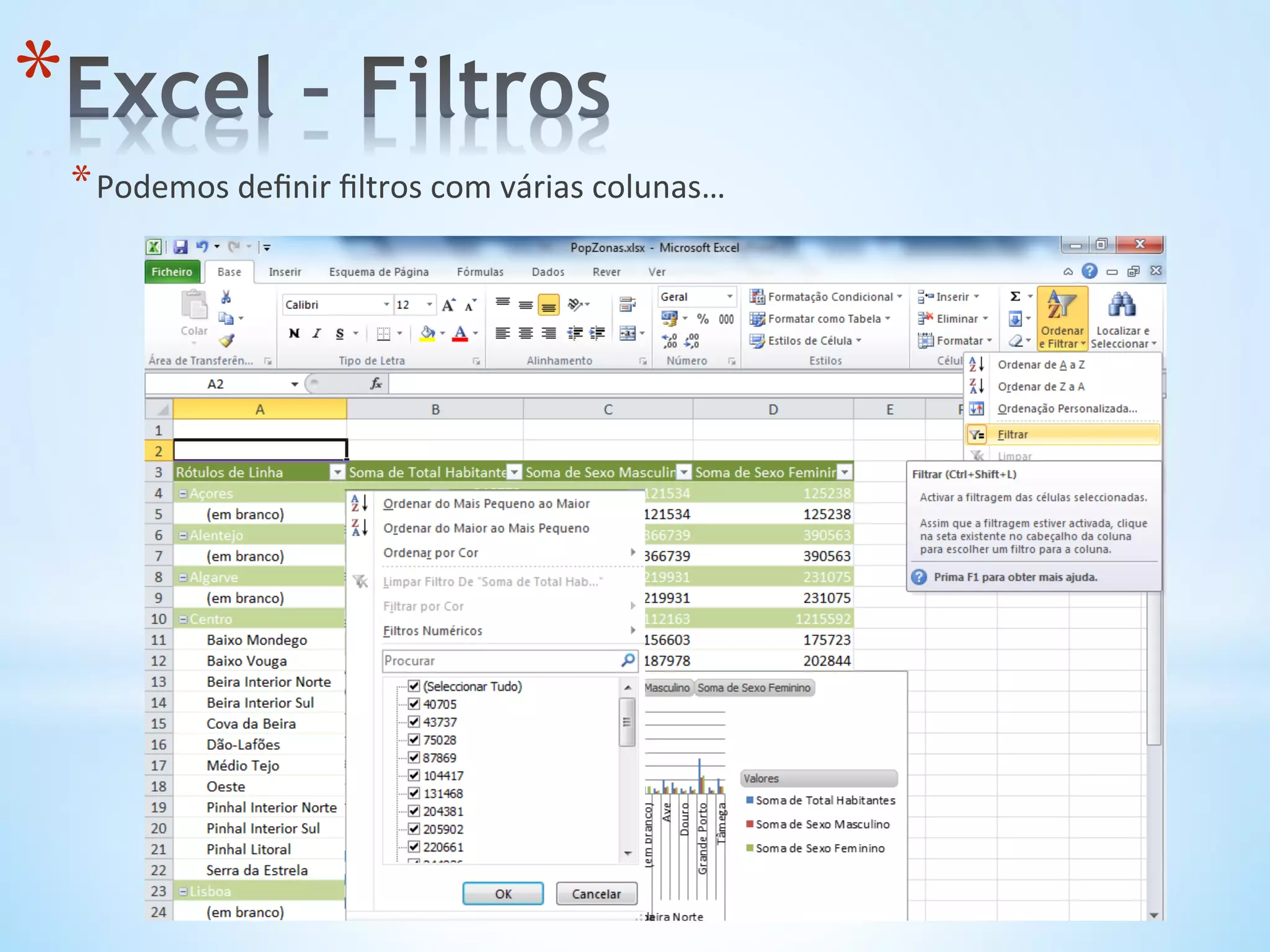
Task: Click the Localizar e Seleccionar binoculars
Action: (1122, 319)
